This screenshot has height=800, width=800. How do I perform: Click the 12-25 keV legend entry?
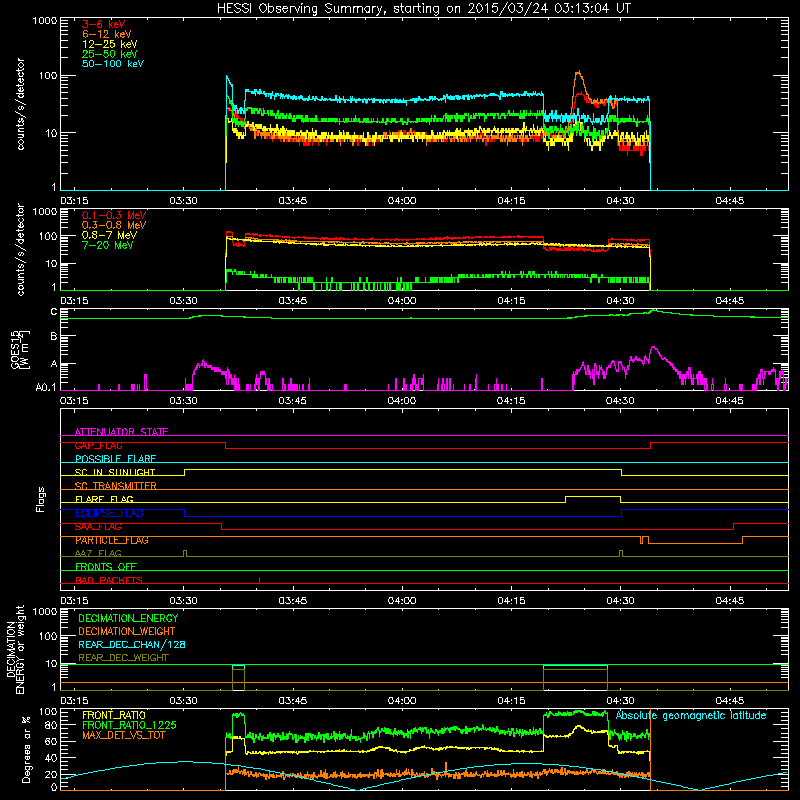coord(109,44)
